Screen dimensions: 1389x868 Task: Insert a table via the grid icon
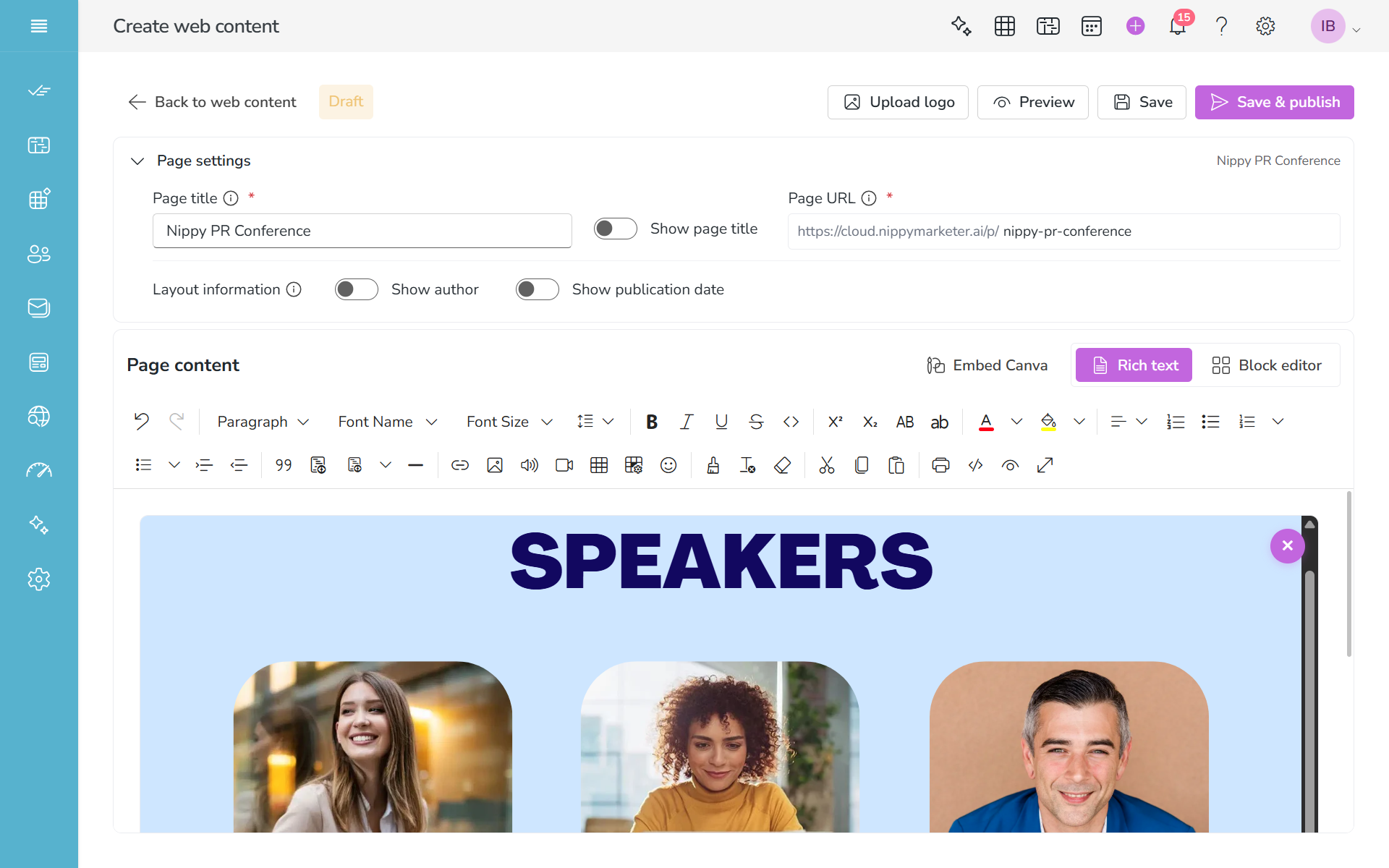pos(599,465)
